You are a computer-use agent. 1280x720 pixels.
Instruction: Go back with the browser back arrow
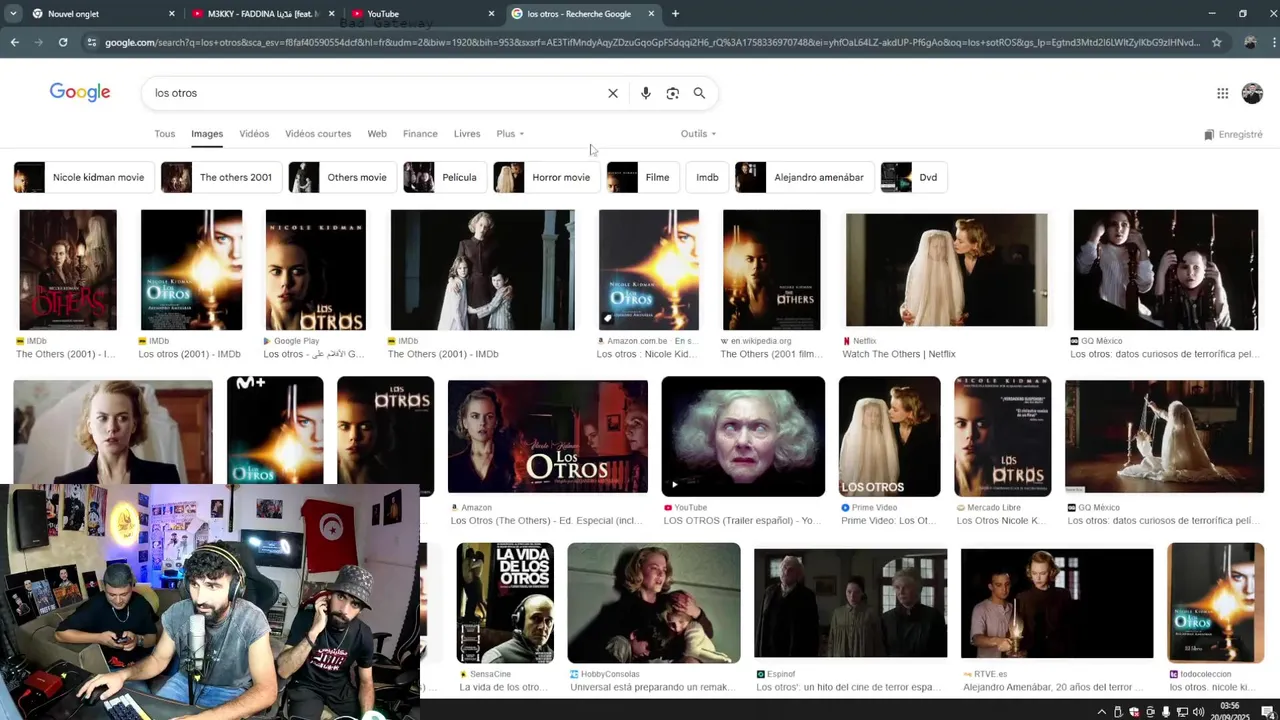click(14, 42)
